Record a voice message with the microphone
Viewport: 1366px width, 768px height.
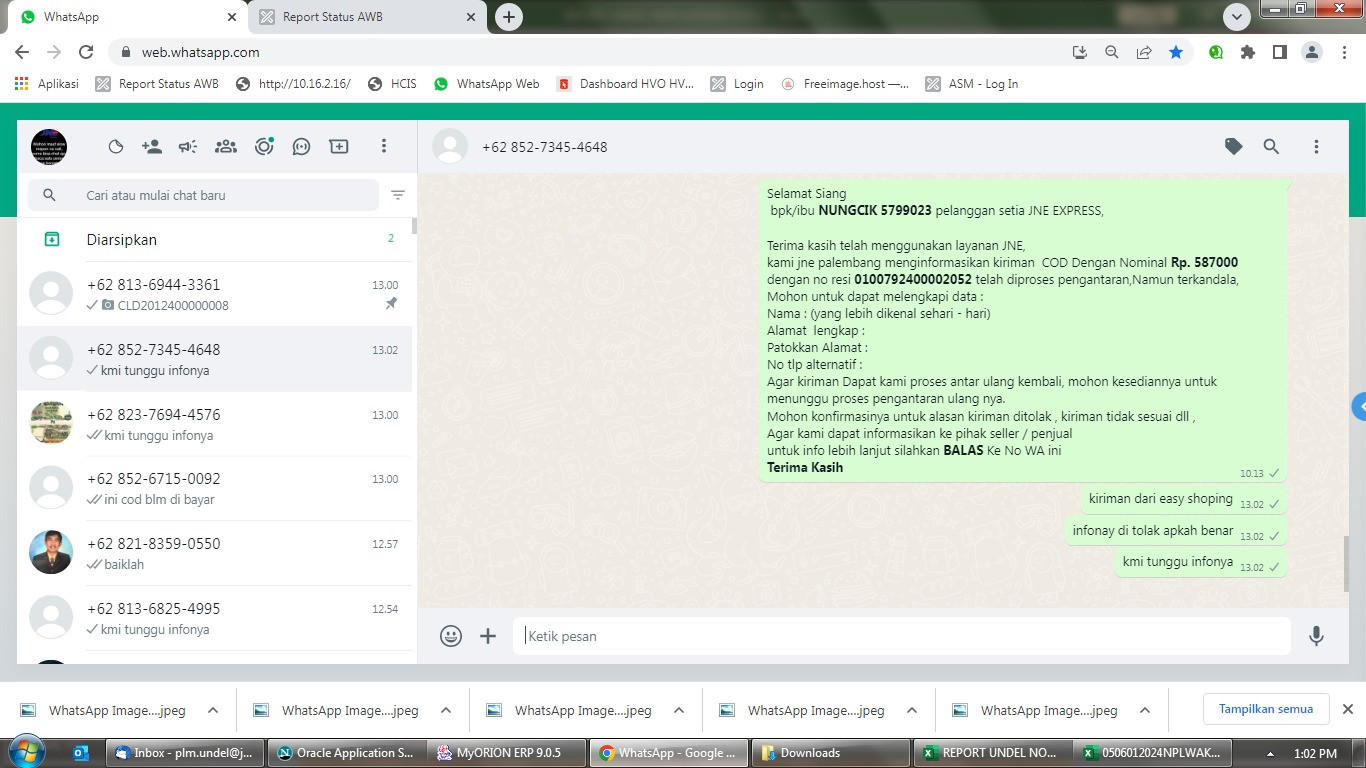[x=1316, y=636]
